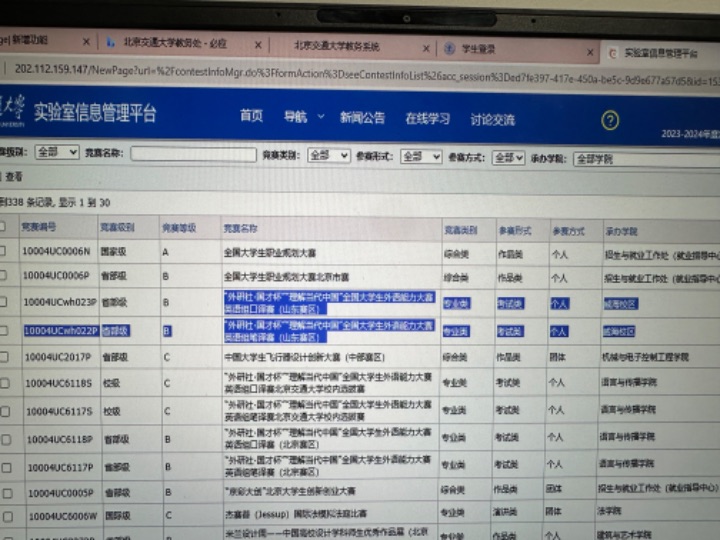
Task: Check the row 10004UC6118P checkbox
Action: pos(6,439)
